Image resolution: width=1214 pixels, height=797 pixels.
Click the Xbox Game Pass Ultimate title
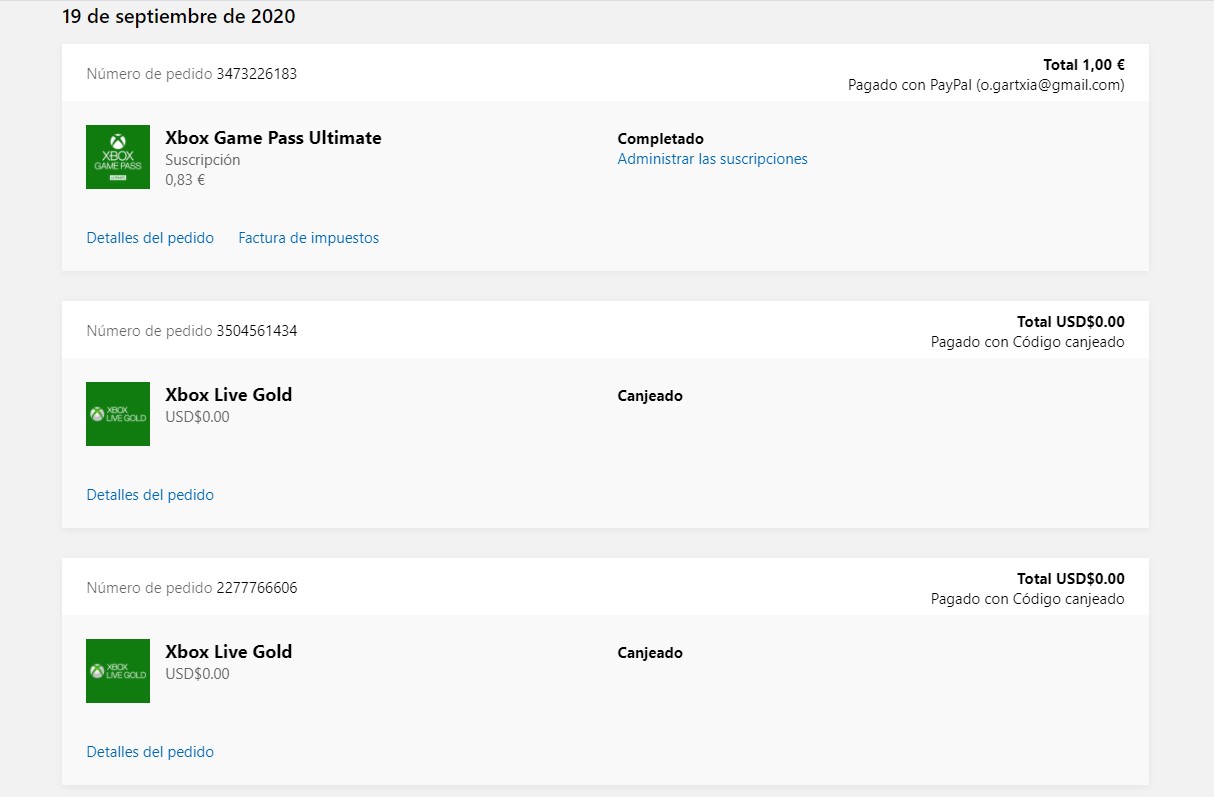coord(273,138)
